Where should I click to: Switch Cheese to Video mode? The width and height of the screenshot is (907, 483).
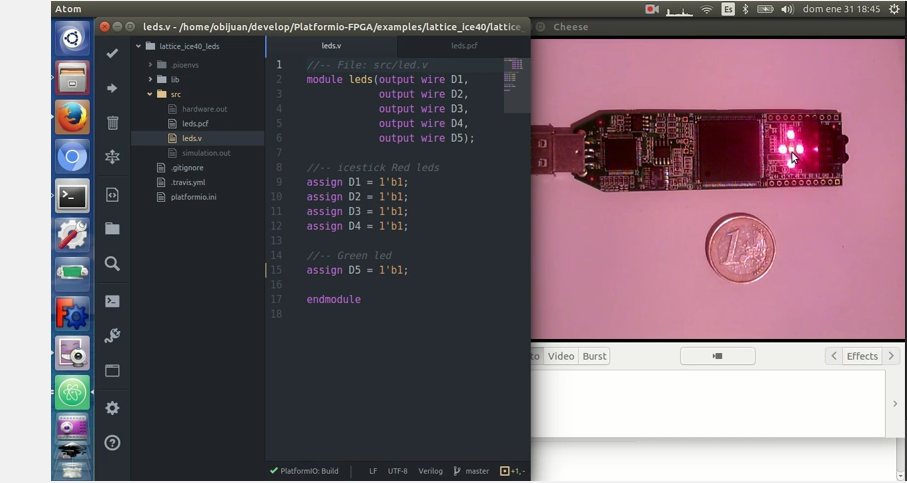[x=561, y=356]
